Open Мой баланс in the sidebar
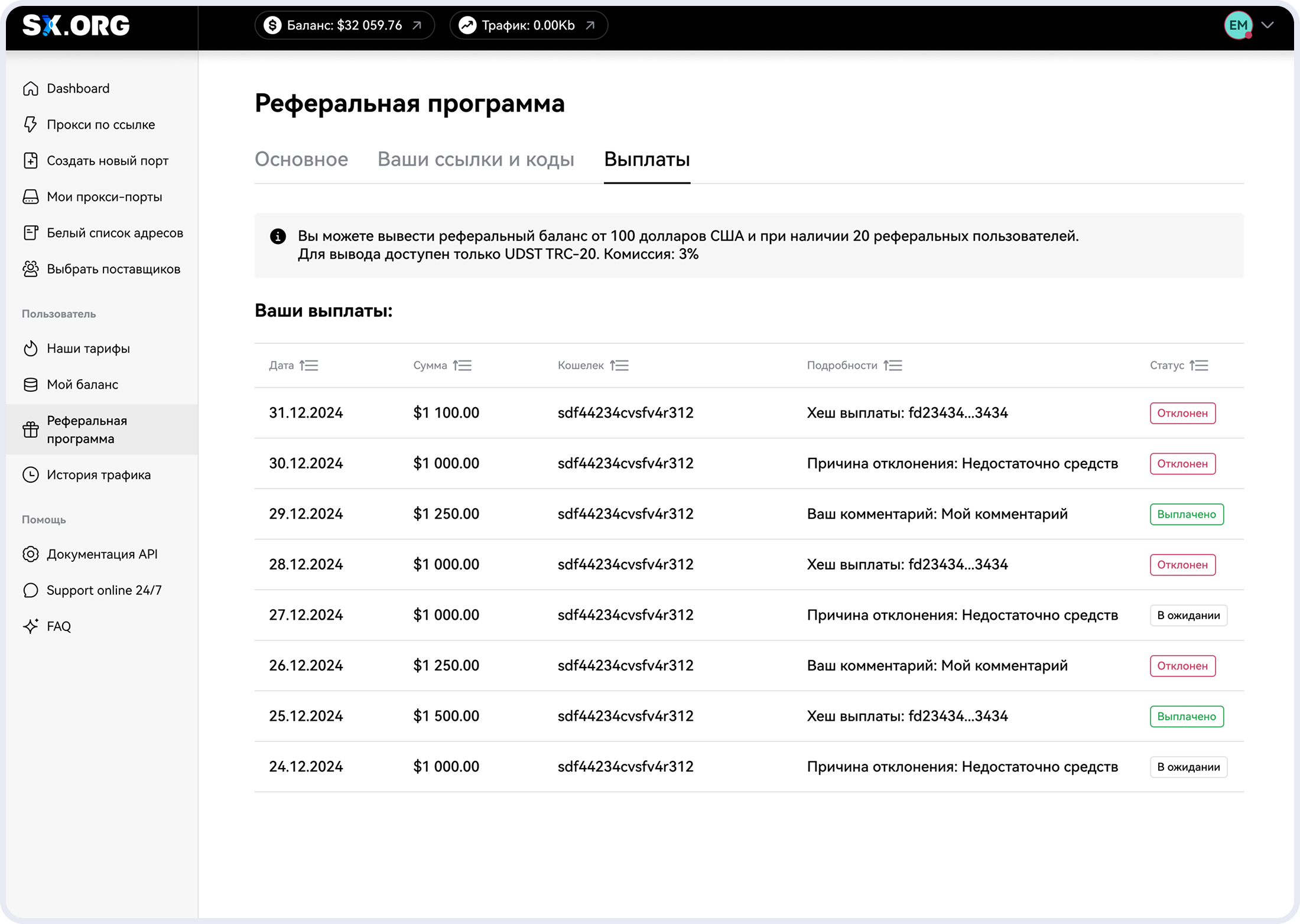 [83, 385]
